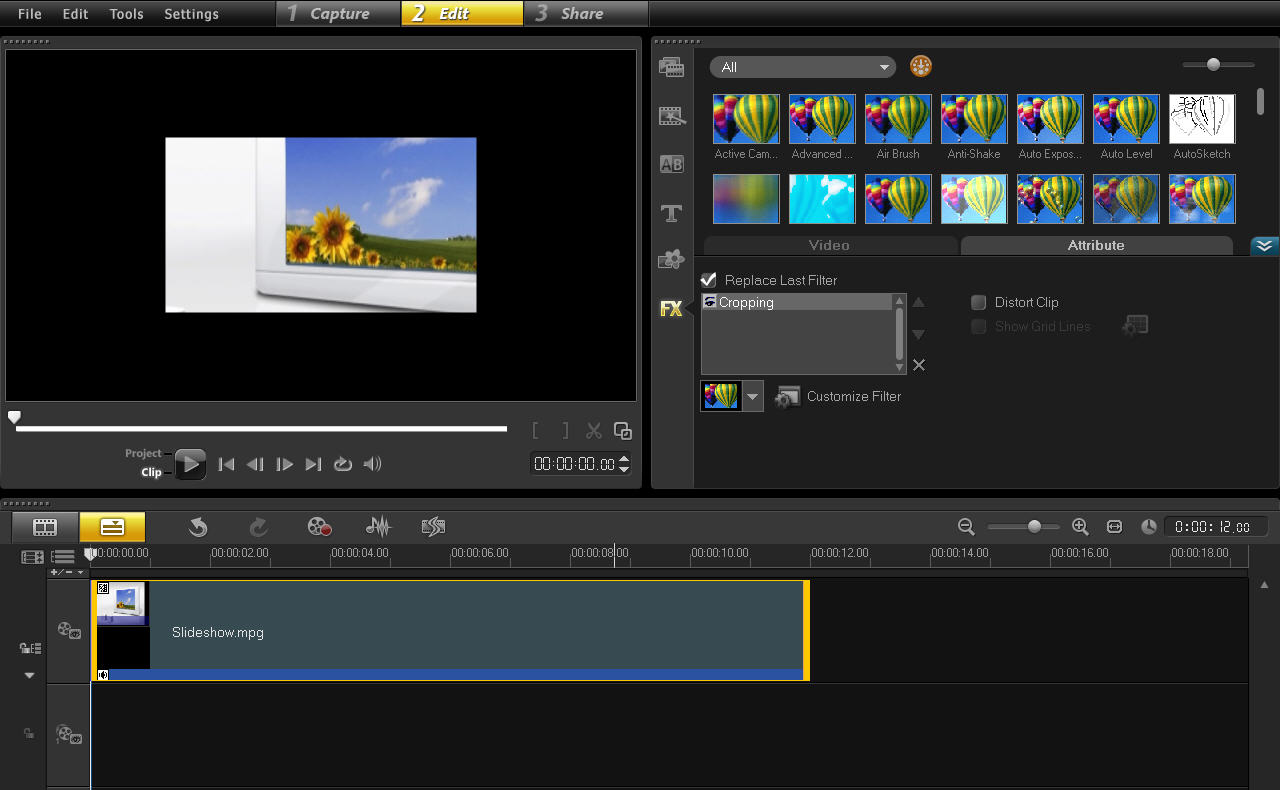1280x790 pixels.
Task: Zoom in on the timeline
Action: tap(1081, 526)
